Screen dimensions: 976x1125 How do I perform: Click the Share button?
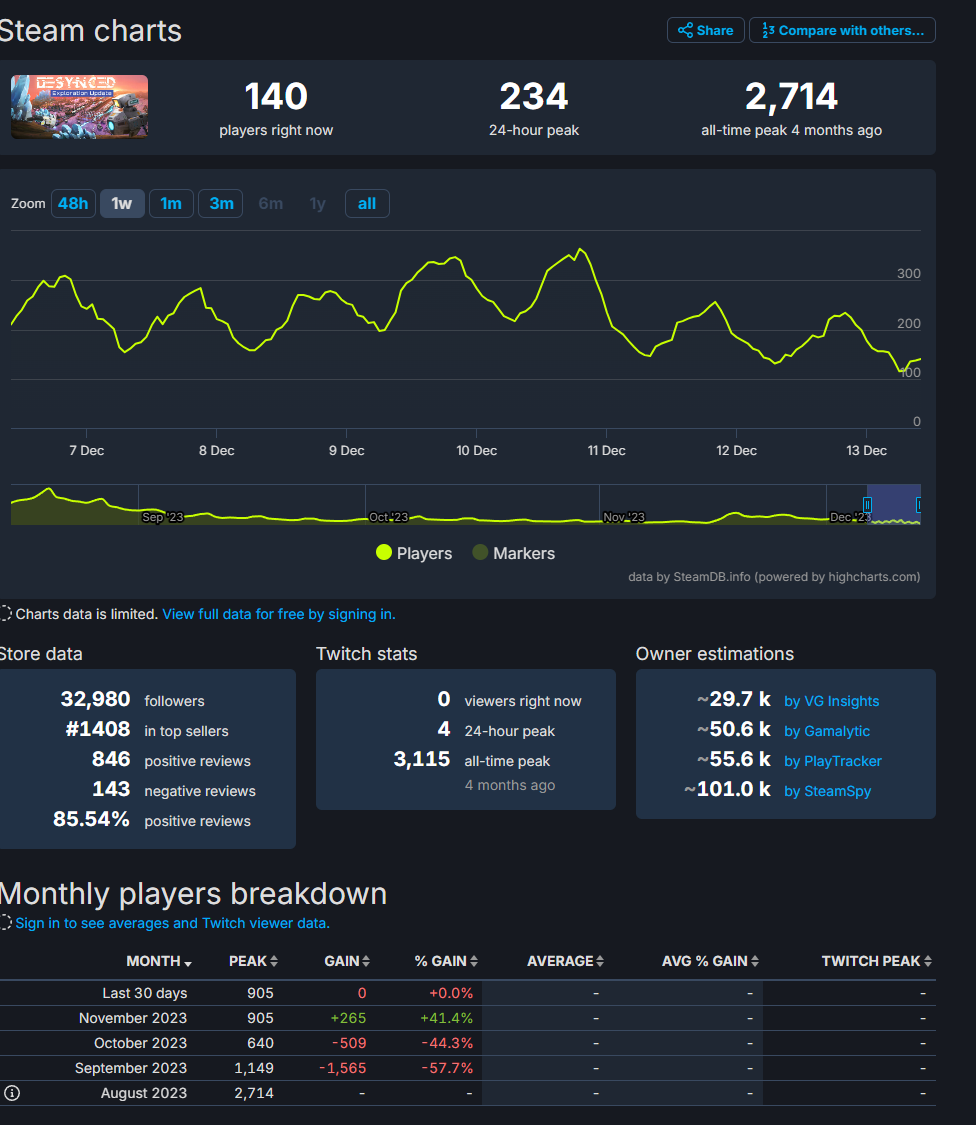pyautogui.click(x=705, y=30)
